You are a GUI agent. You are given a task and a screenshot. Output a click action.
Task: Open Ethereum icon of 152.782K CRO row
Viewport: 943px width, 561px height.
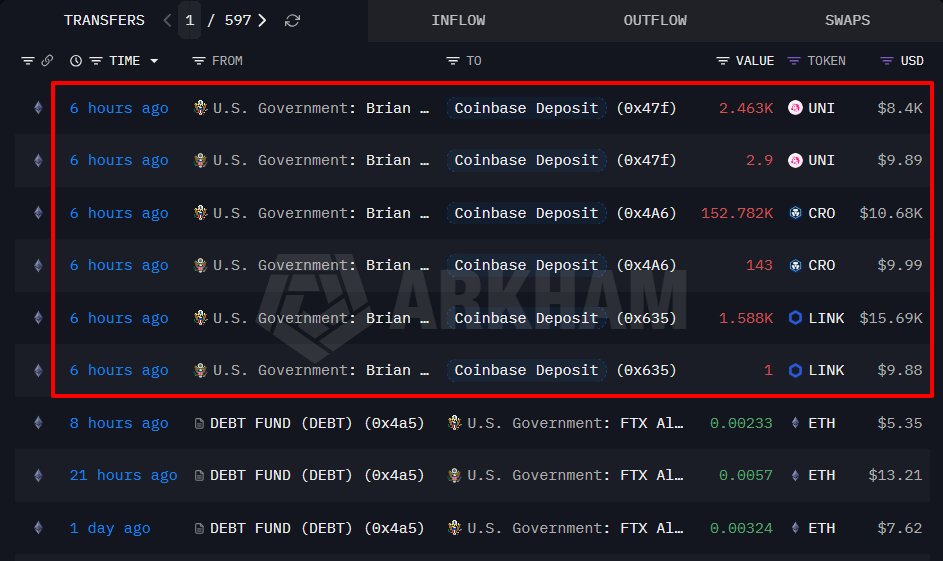38,213
